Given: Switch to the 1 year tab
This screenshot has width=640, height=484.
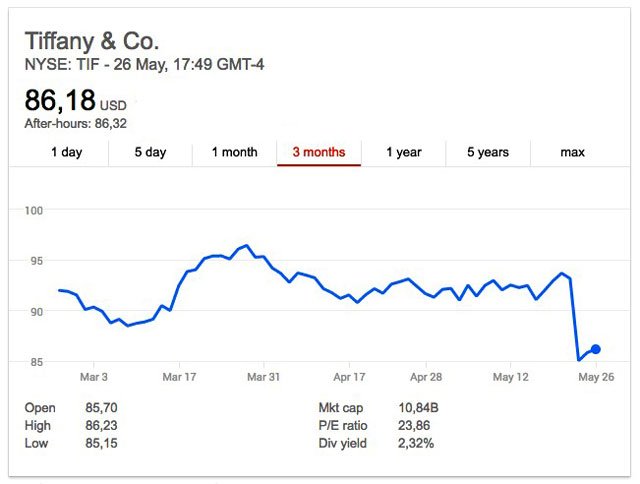Looking at the screenshot, I should (x=404, y=152).
